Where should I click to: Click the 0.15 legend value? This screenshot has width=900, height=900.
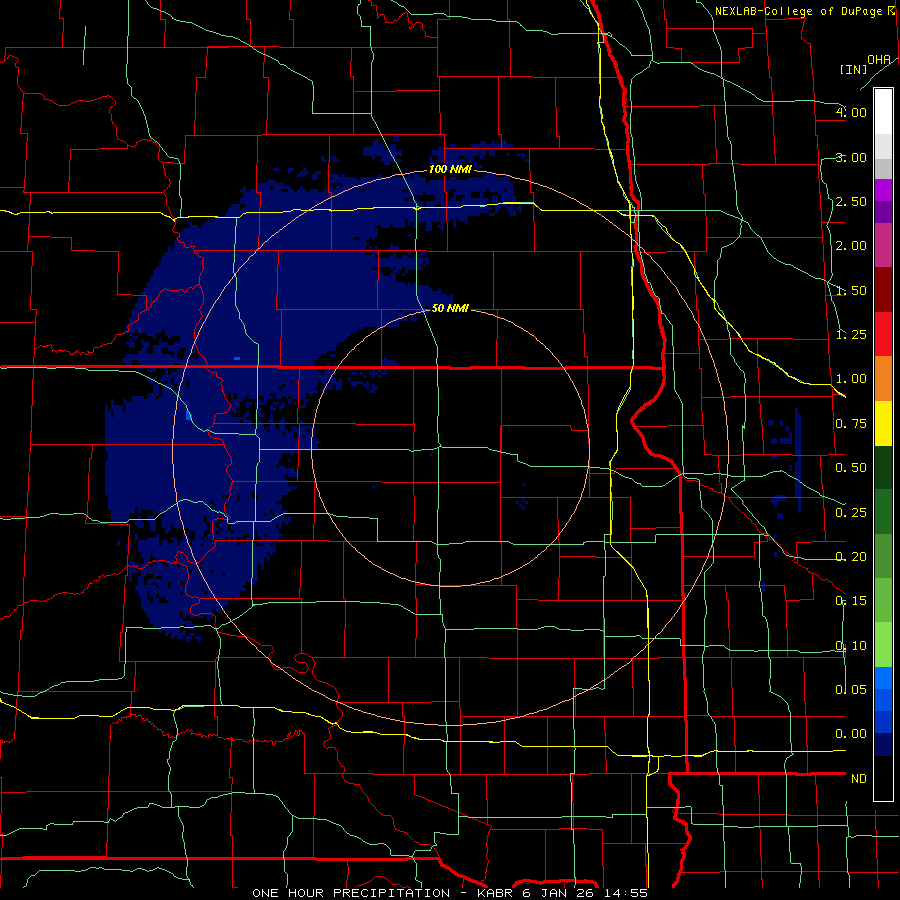pyautogui.click(x=851, y=601)
